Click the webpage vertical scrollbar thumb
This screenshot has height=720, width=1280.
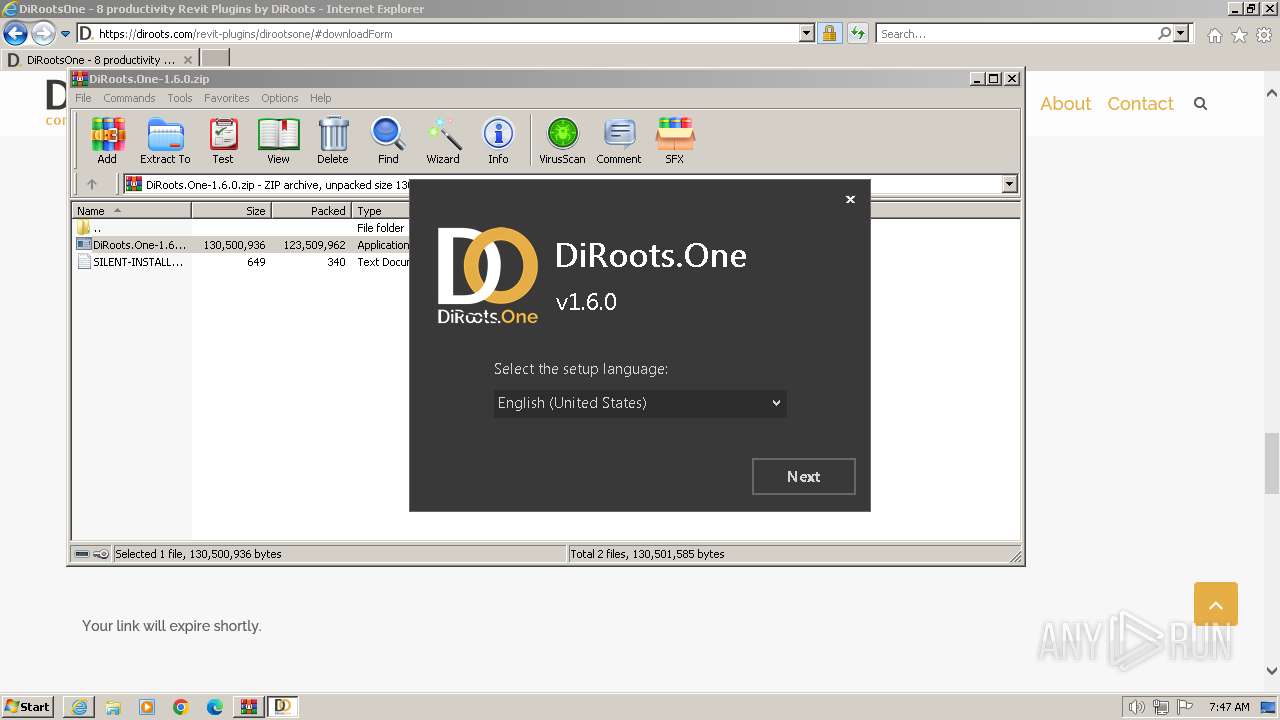[1272, 464]
